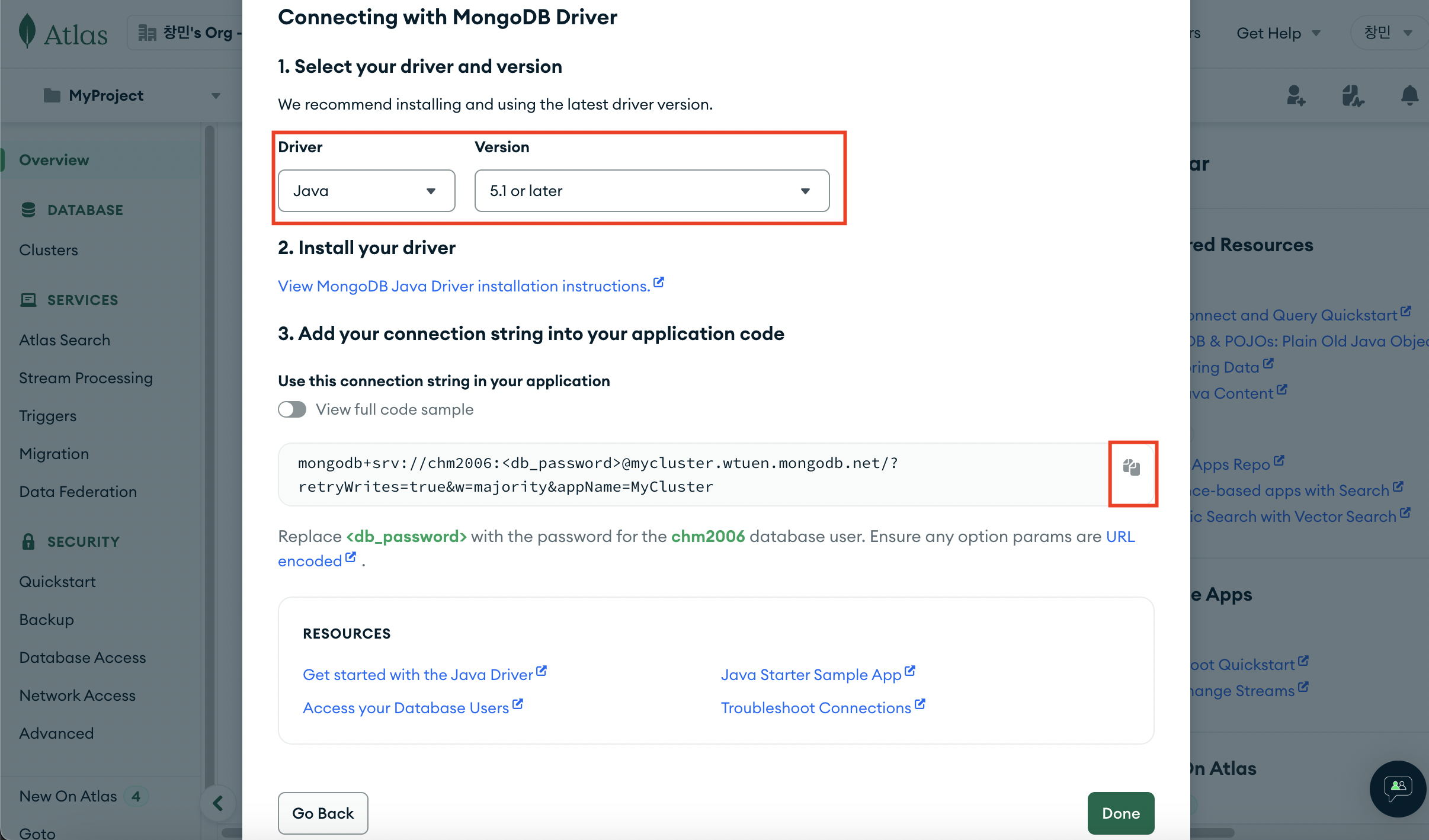Expand the Version dropdown showing 5.1 or later
1429x840 pixels.
click(x=651, y=191)
